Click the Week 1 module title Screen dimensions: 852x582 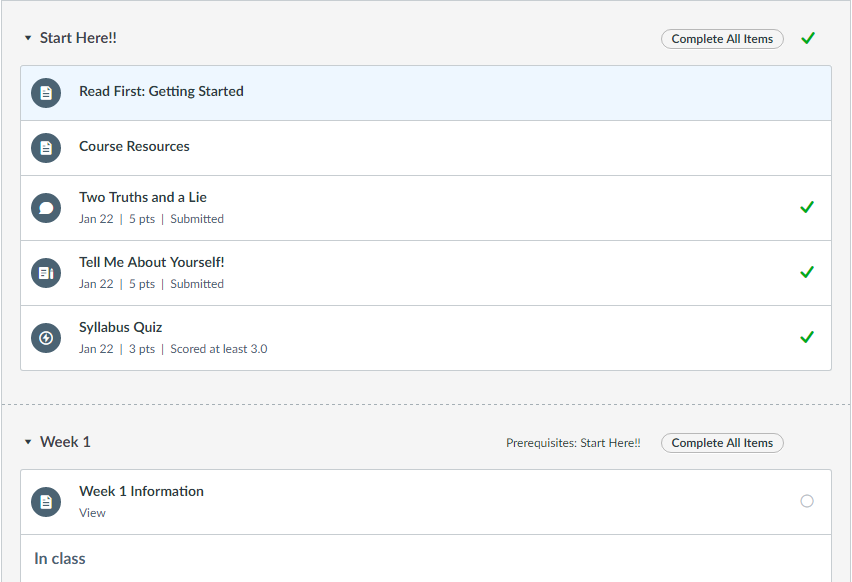65,442
